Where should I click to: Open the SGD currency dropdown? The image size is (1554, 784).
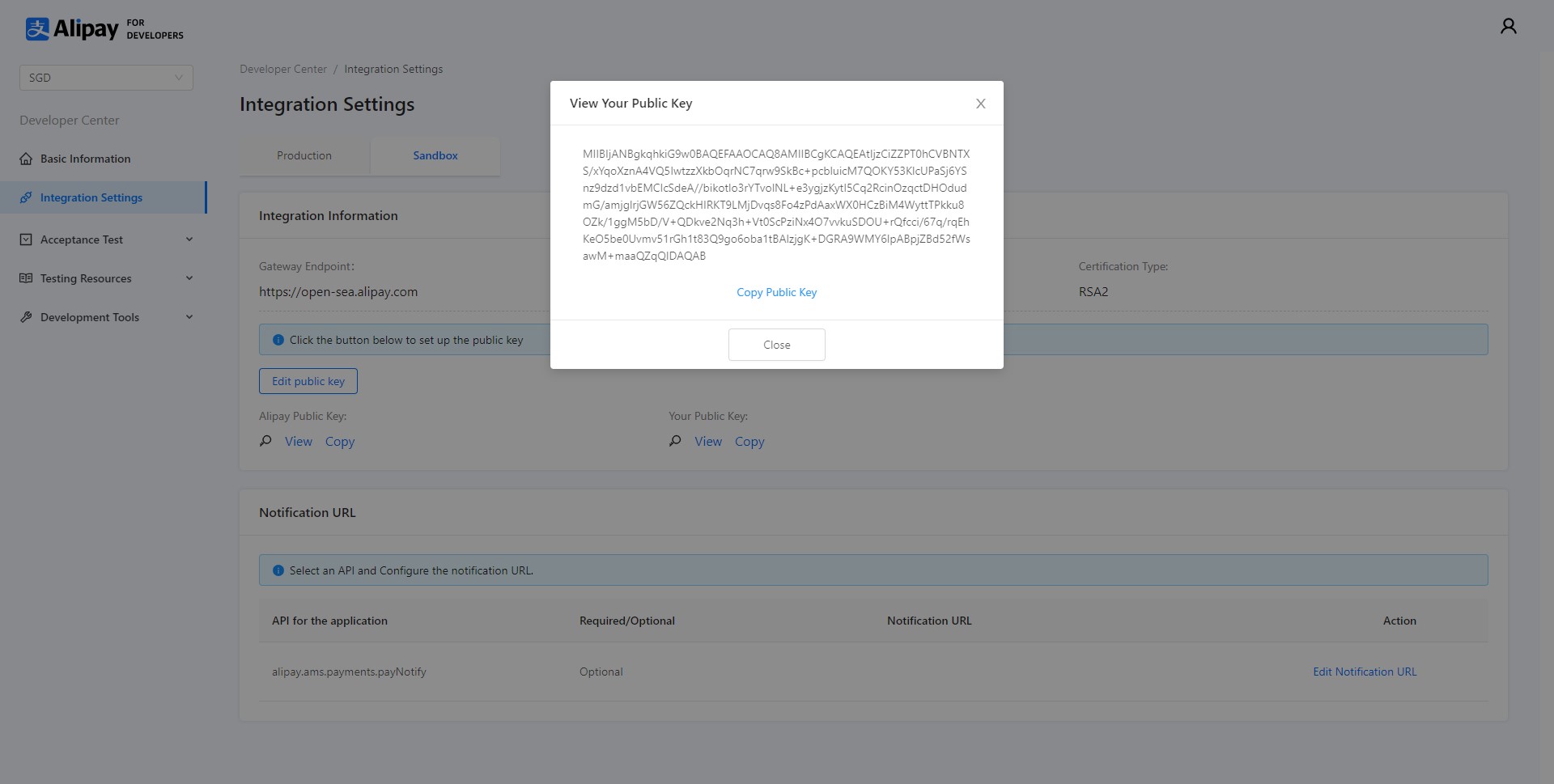click(106, 78)
